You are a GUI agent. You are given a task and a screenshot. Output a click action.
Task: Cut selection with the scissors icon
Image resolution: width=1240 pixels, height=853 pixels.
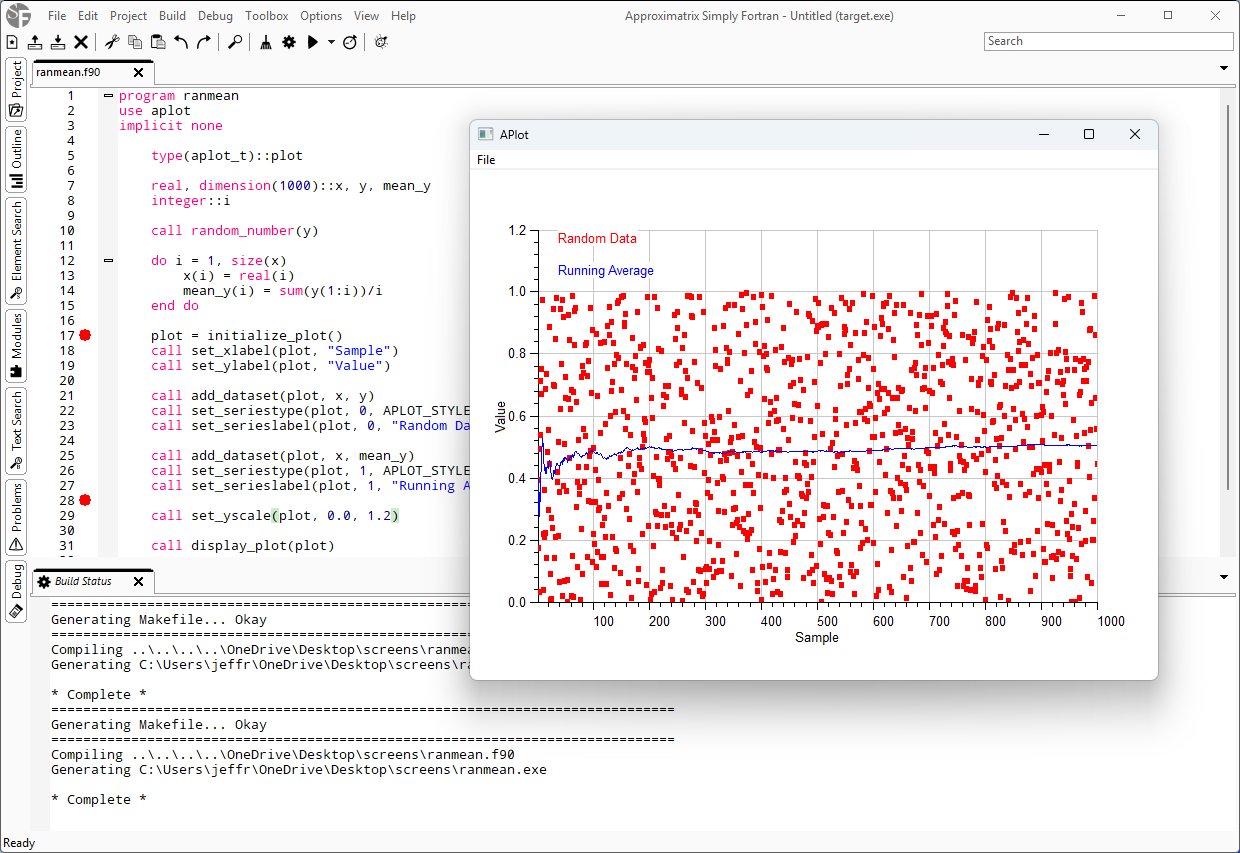112,42
